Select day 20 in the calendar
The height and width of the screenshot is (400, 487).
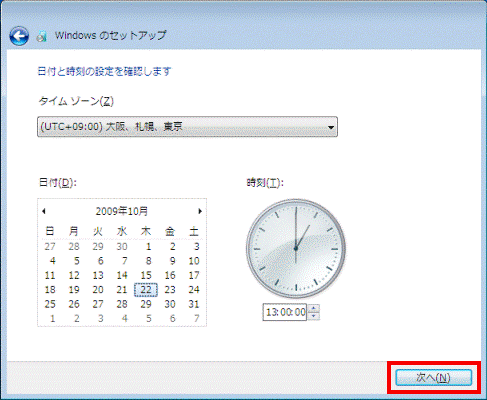tap(98, 290)
